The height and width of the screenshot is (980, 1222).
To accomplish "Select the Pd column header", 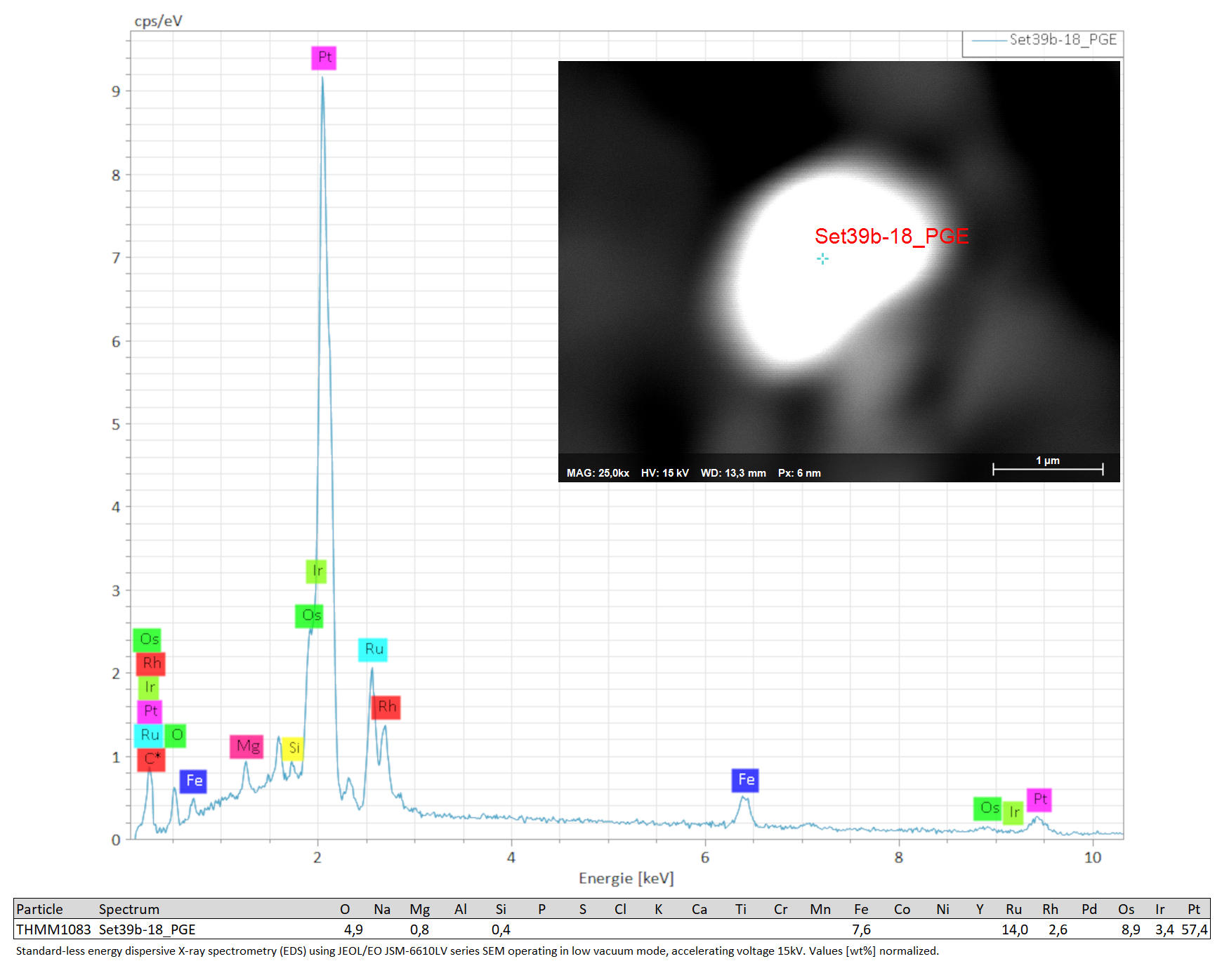I will pyautogui.click(x=1089, y=909).
